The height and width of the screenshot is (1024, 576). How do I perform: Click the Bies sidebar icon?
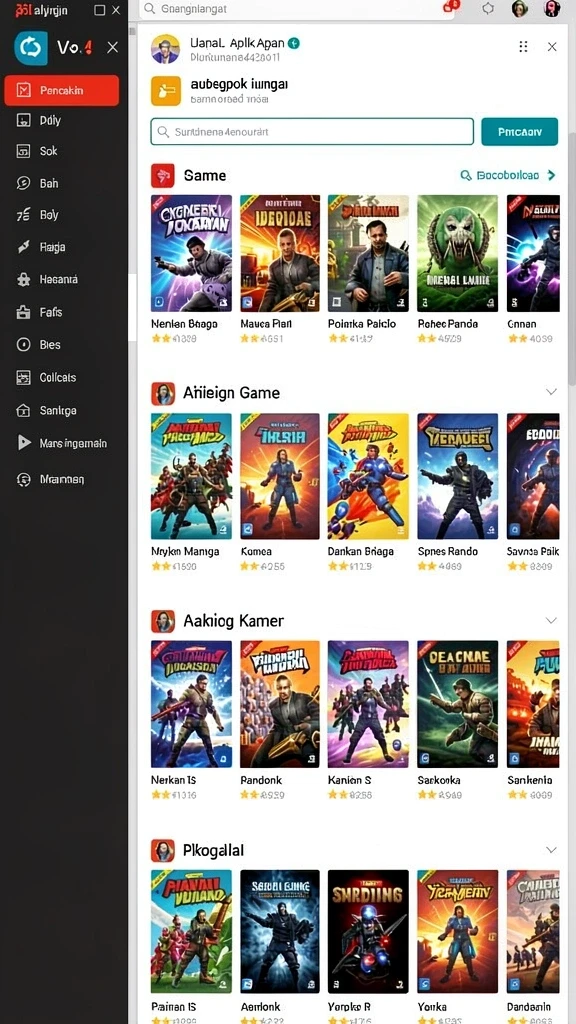24,345
